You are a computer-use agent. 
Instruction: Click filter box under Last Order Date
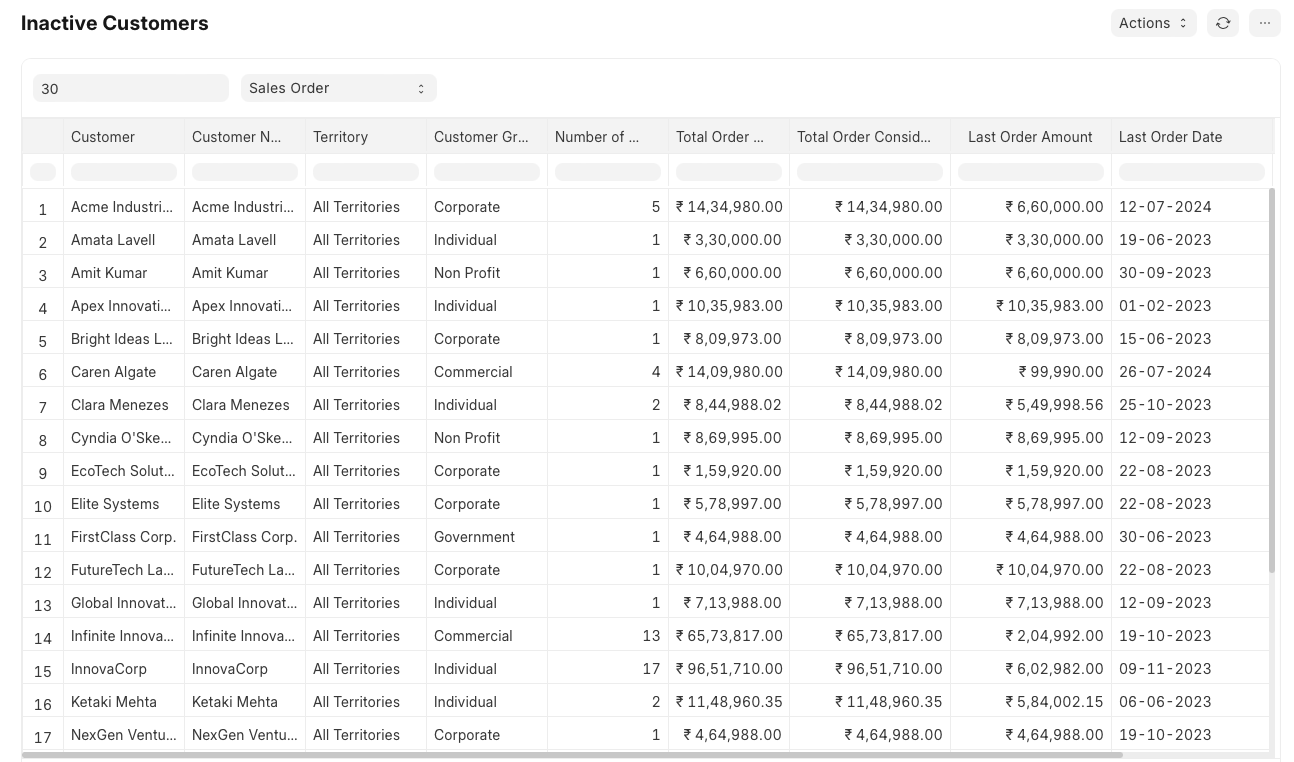click(1191, 172)
